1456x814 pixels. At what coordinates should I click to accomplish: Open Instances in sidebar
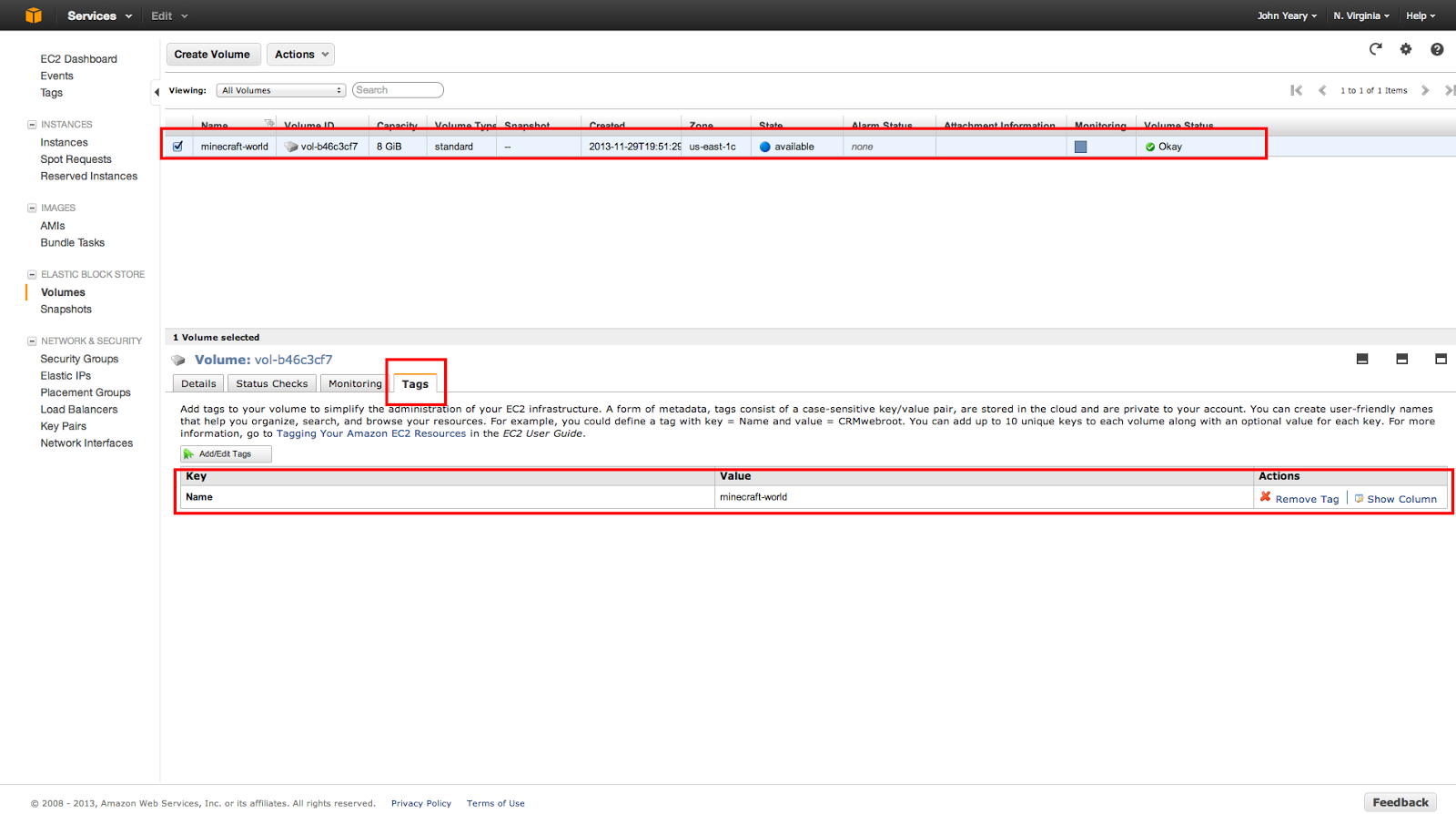pyautogui.click(x=64, y=143)
